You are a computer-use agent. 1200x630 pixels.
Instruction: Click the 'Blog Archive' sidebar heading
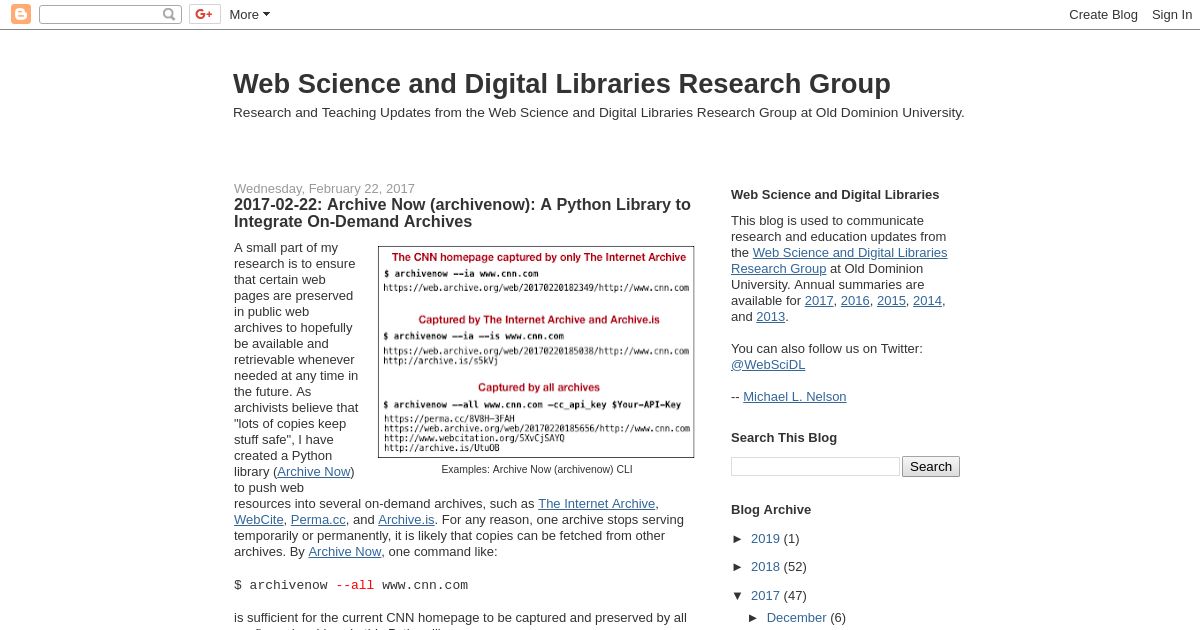click(771, 510)
